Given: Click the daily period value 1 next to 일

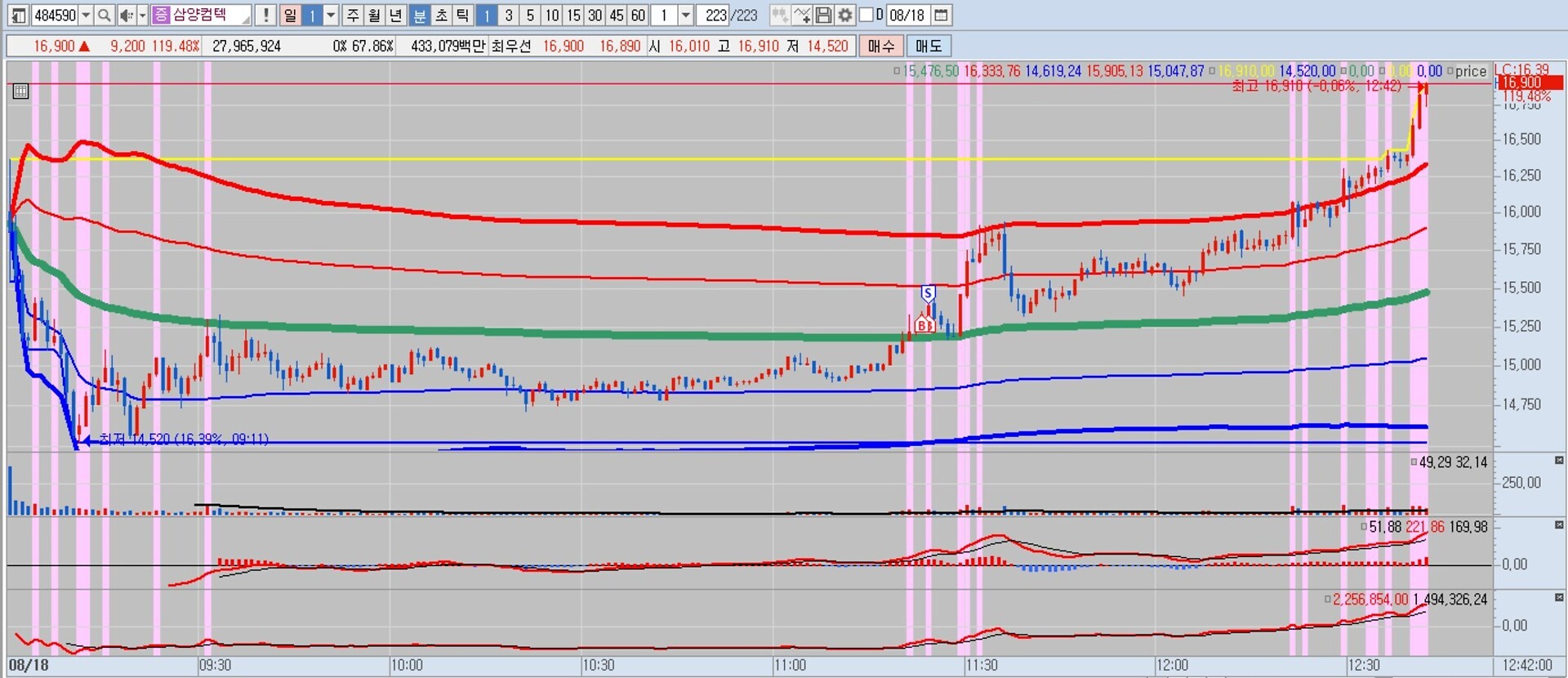Looking at the screenshot, I should [312, 15].
